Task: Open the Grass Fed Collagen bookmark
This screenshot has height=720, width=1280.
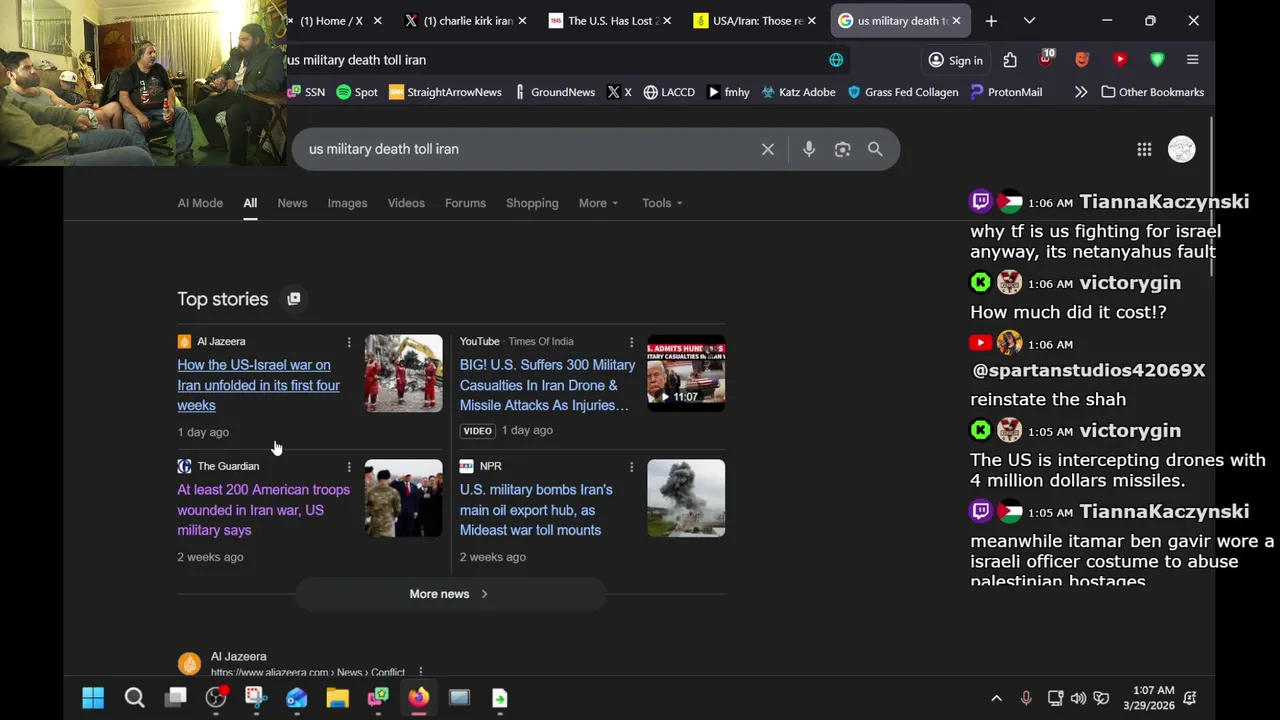Action: pyautogui.click(x=903, y=92)
